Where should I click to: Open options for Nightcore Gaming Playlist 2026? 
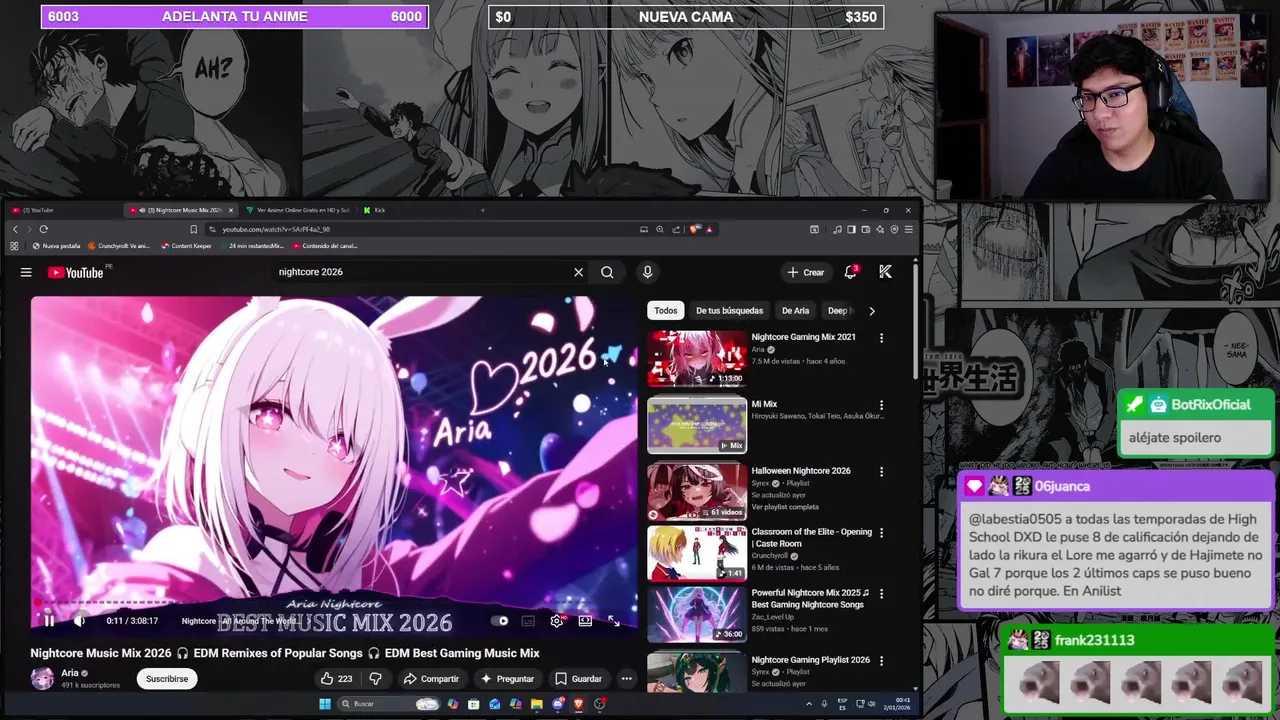881,661
